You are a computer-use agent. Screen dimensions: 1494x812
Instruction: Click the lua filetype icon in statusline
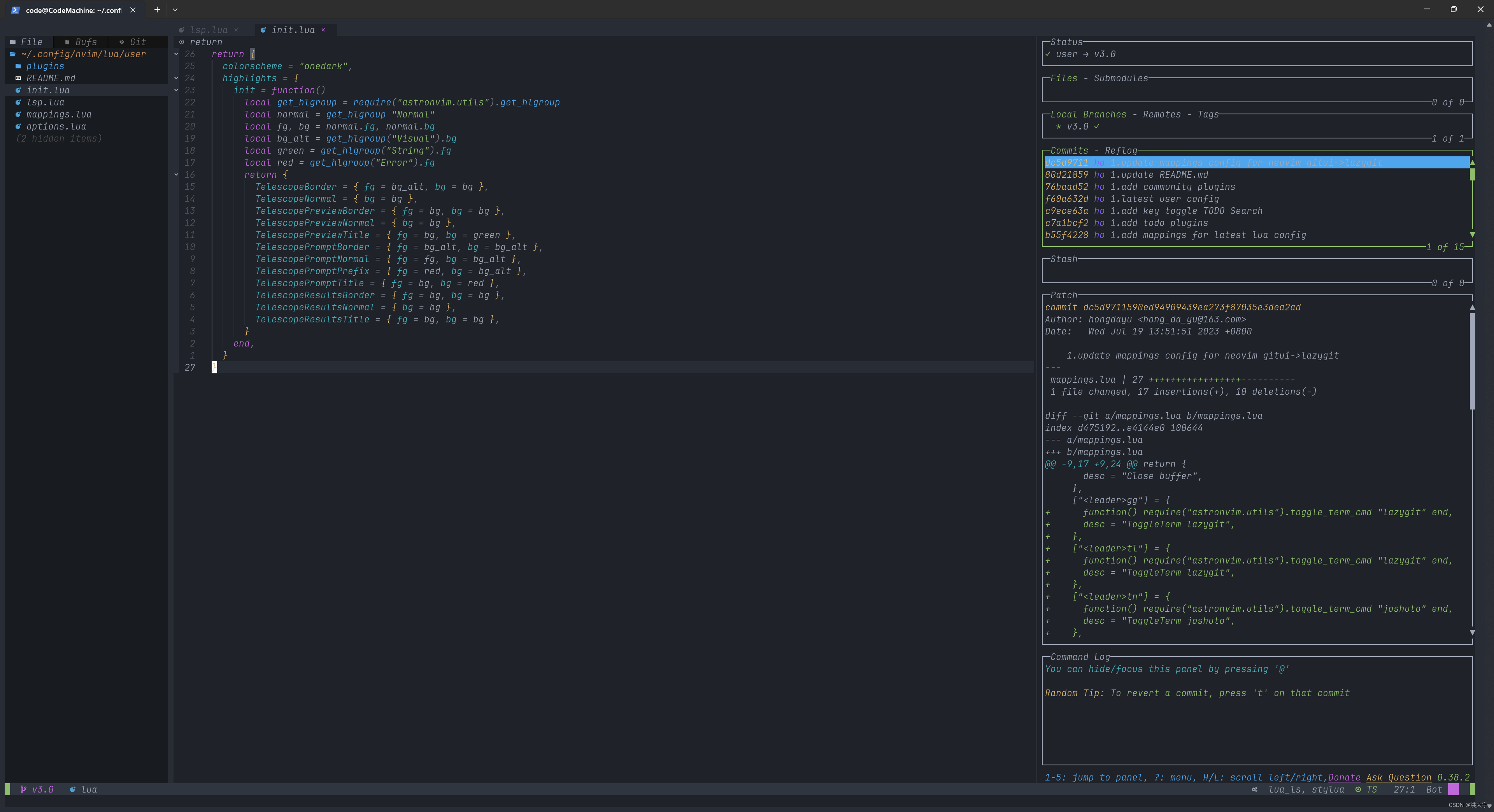click(72, 789)
